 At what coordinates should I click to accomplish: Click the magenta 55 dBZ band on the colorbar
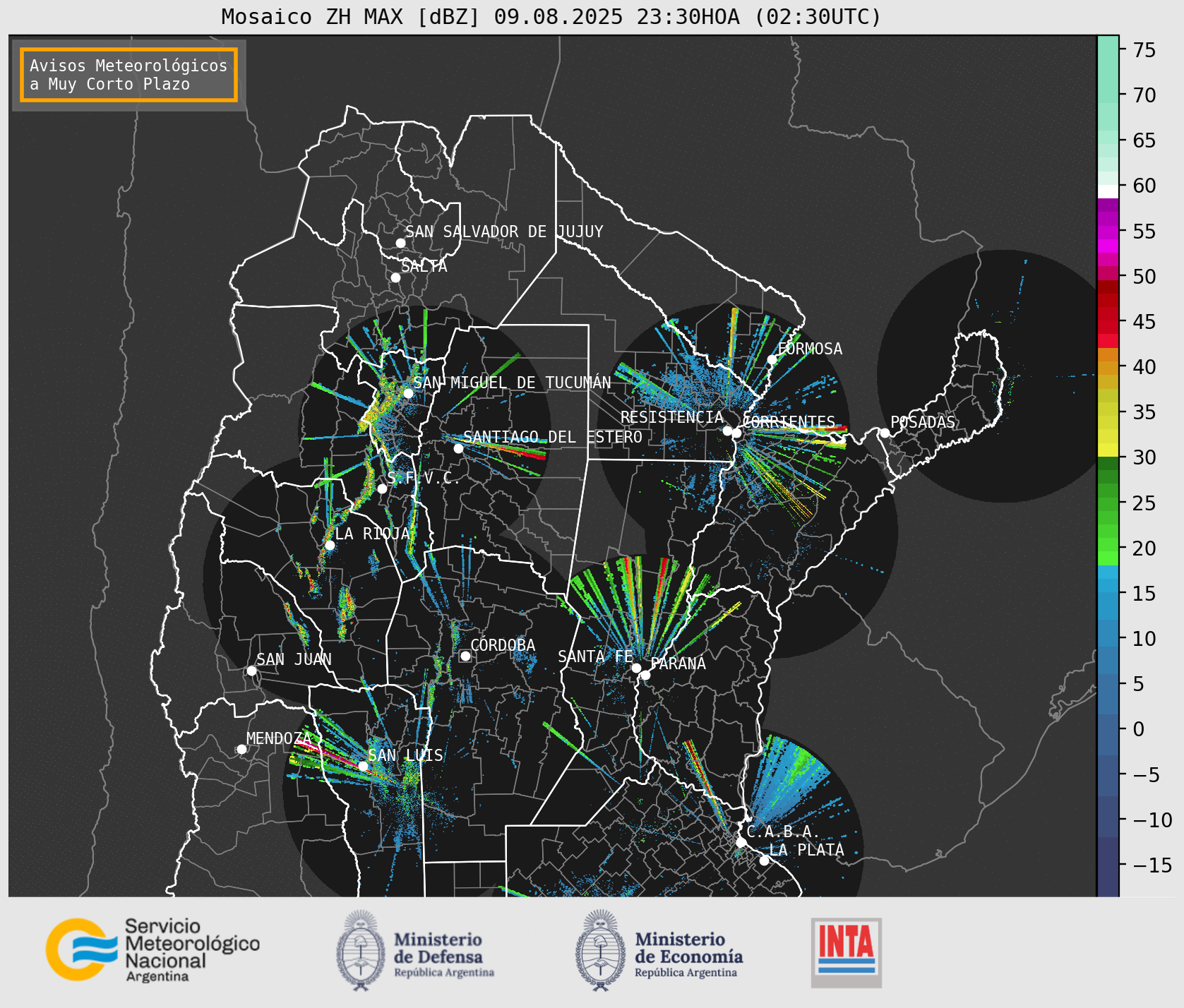pyautogui.click(x=1108, y=232)
